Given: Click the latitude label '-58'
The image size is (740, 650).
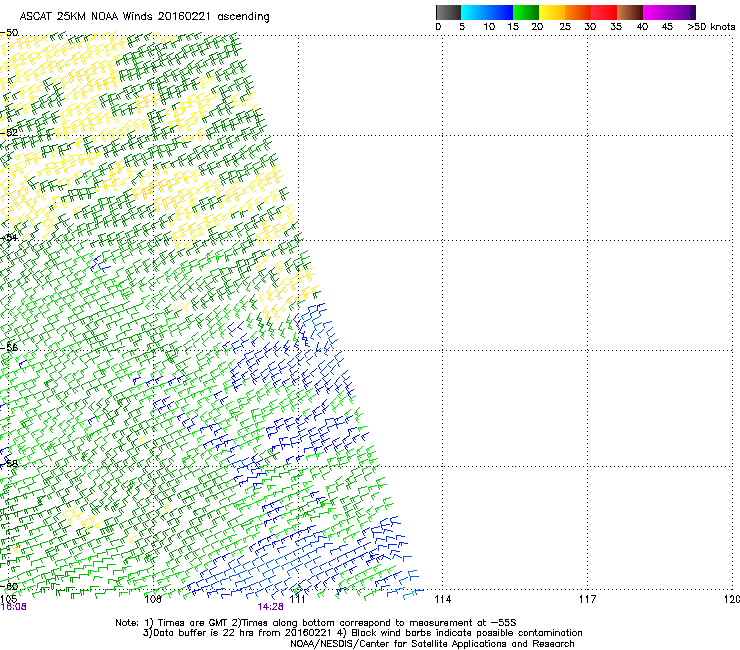Looking at the screenshot, I should pos(9,463).
